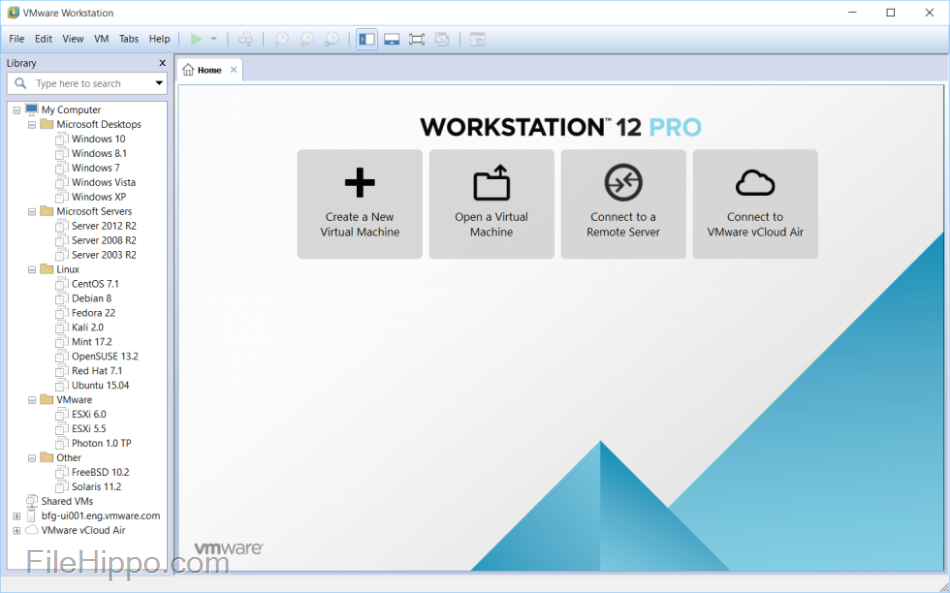Select Windows XP VM in library
950x593 pixels.
tap(98, 197)
